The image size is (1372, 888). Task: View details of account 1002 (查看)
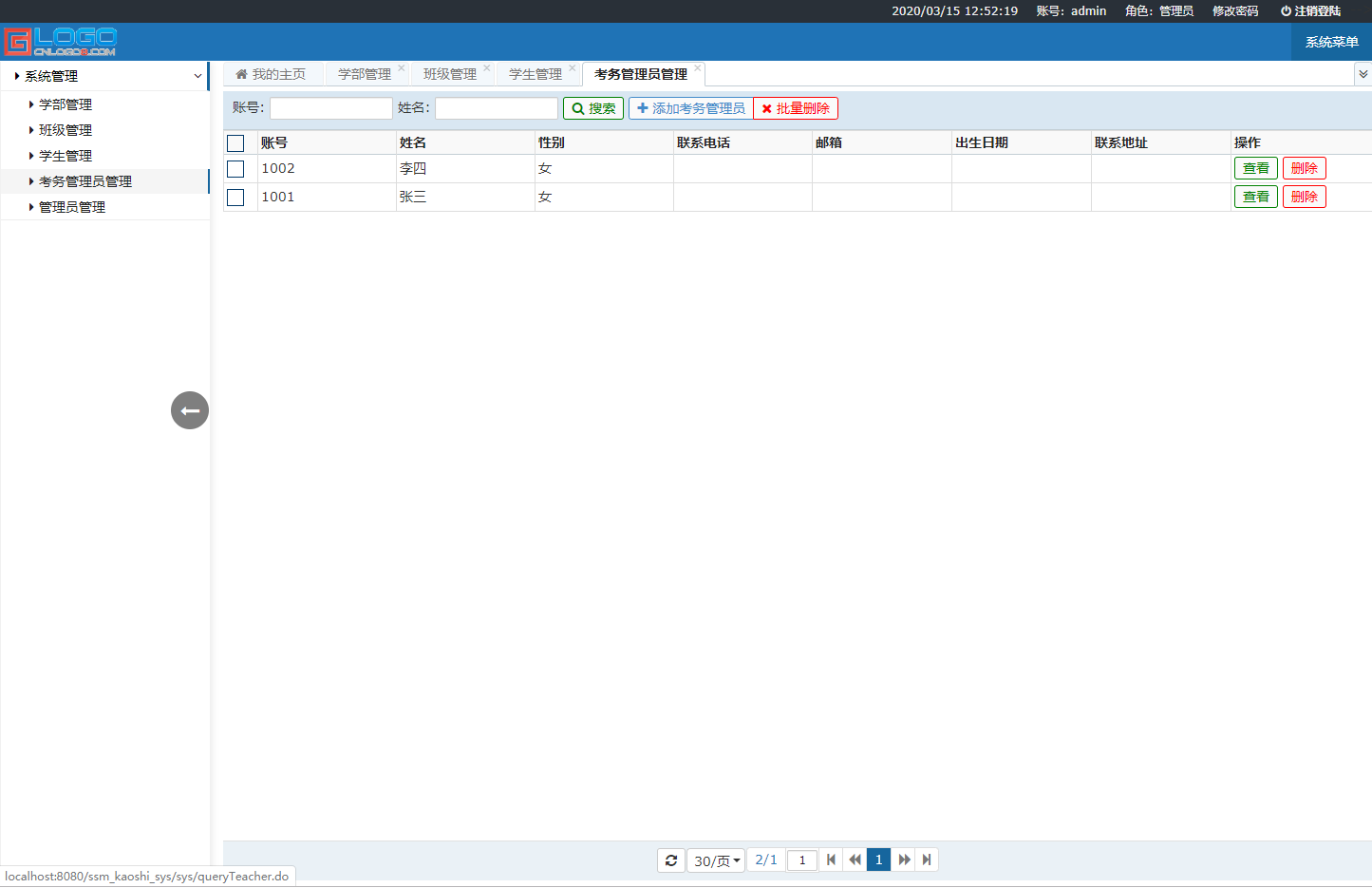pyautogui.click(x=1256, y=169)
